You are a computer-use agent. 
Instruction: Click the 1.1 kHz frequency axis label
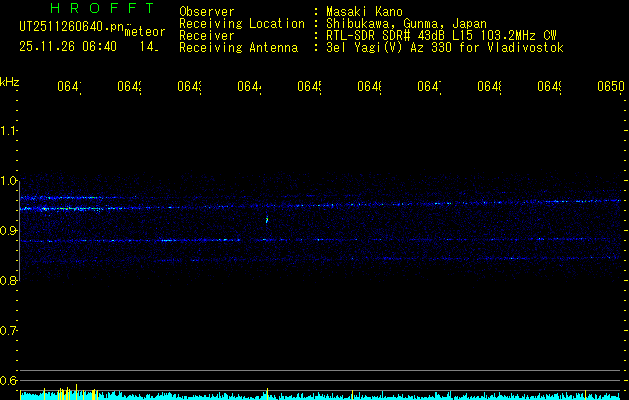click(9, 131)
